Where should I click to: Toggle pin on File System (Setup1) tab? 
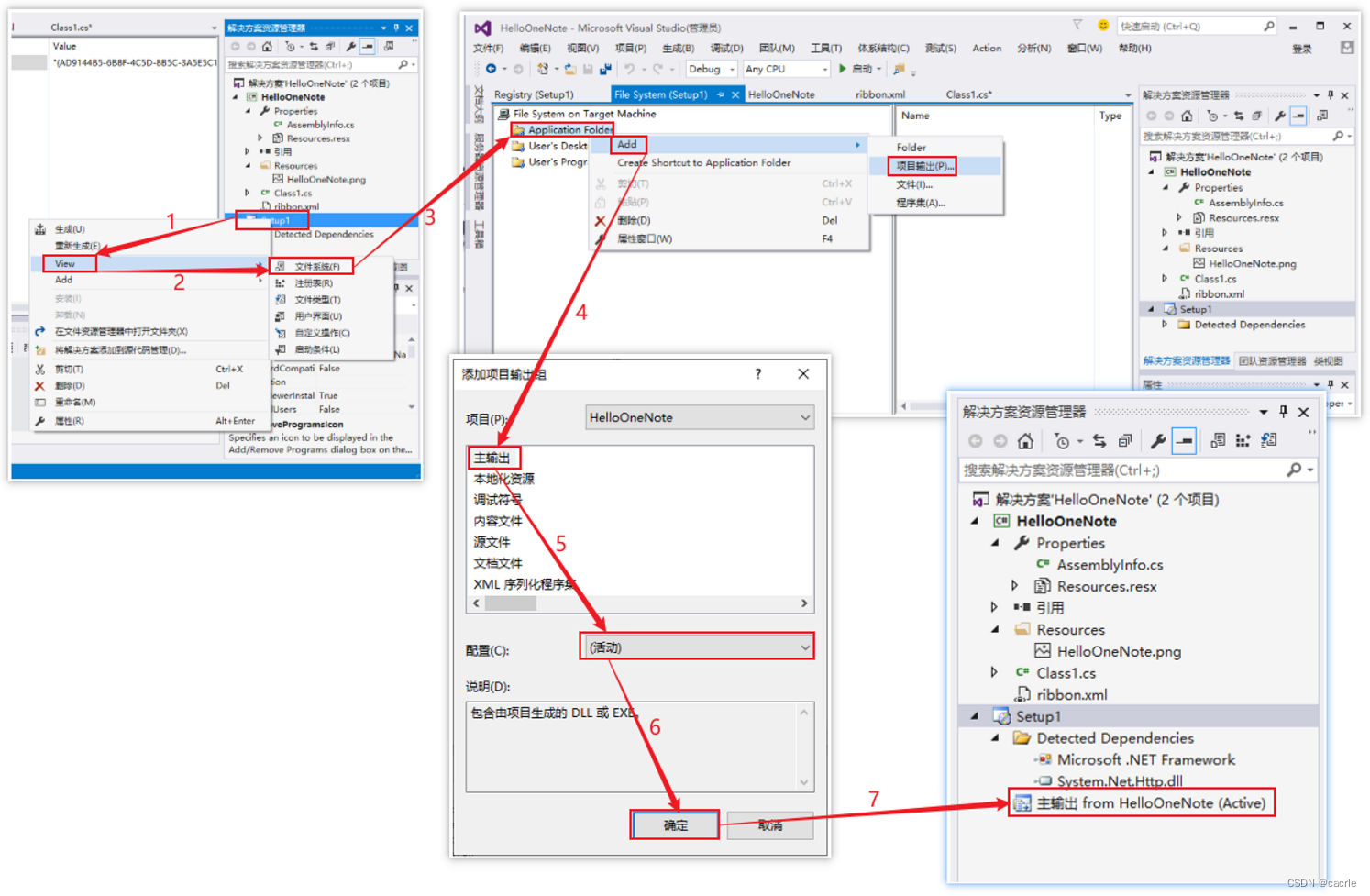point(721,94)
